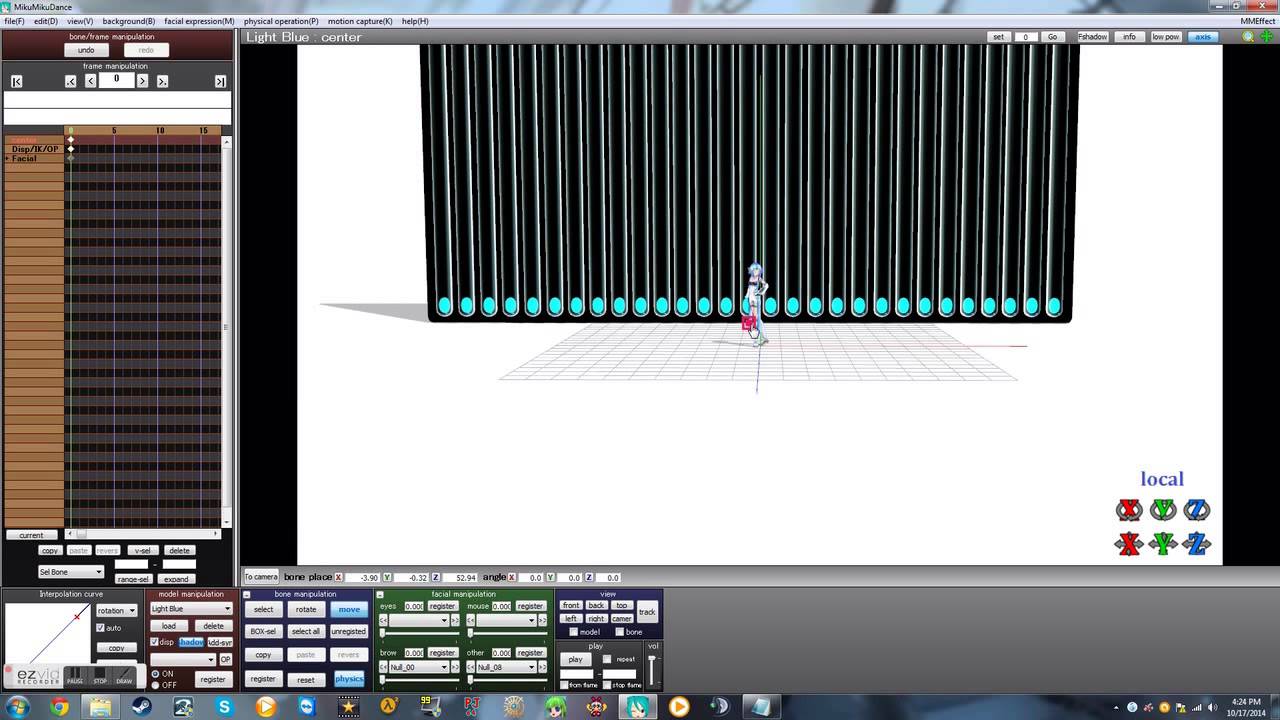Go to next keyframe button

[162, 81]
